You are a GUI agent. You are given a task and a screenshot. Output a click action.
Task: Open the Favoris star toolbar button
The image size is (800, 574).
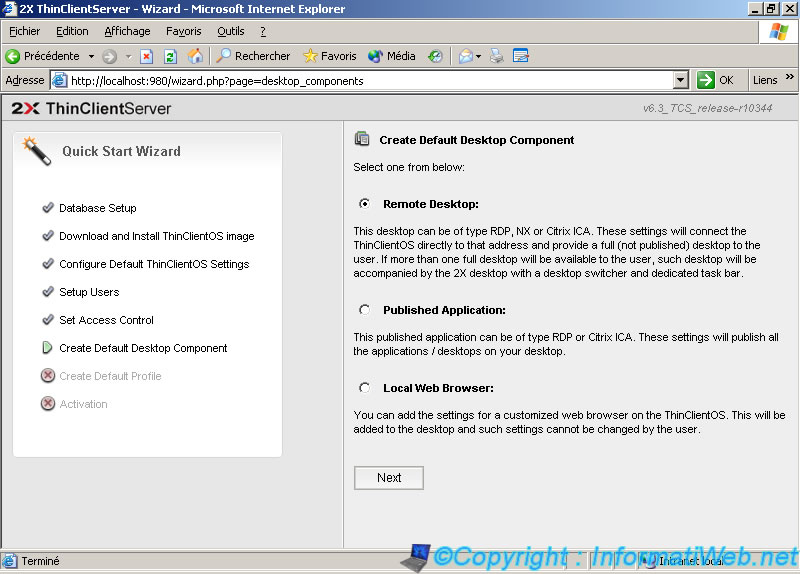[x=330, y=56]
